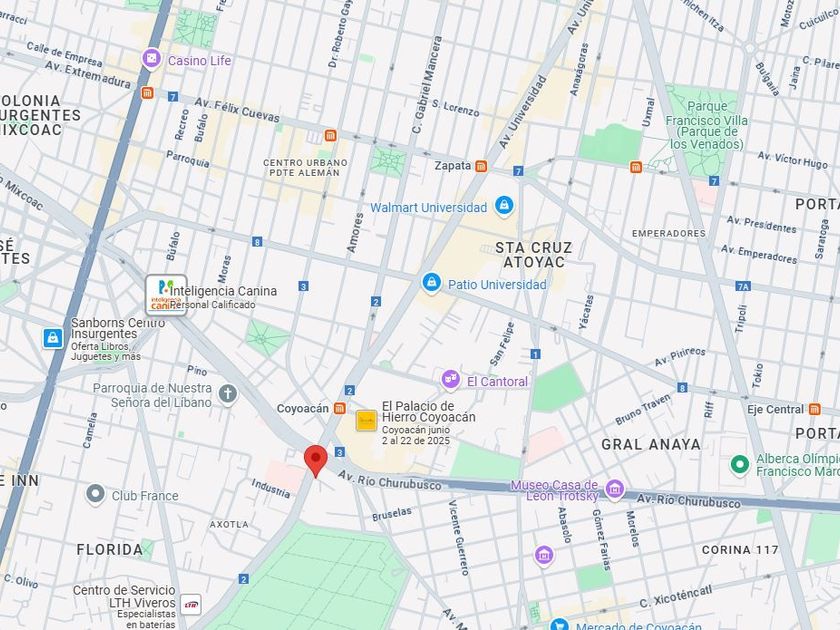Click the Bruselas street label
This screenshot has height=630, width=840.
[392, 514]
